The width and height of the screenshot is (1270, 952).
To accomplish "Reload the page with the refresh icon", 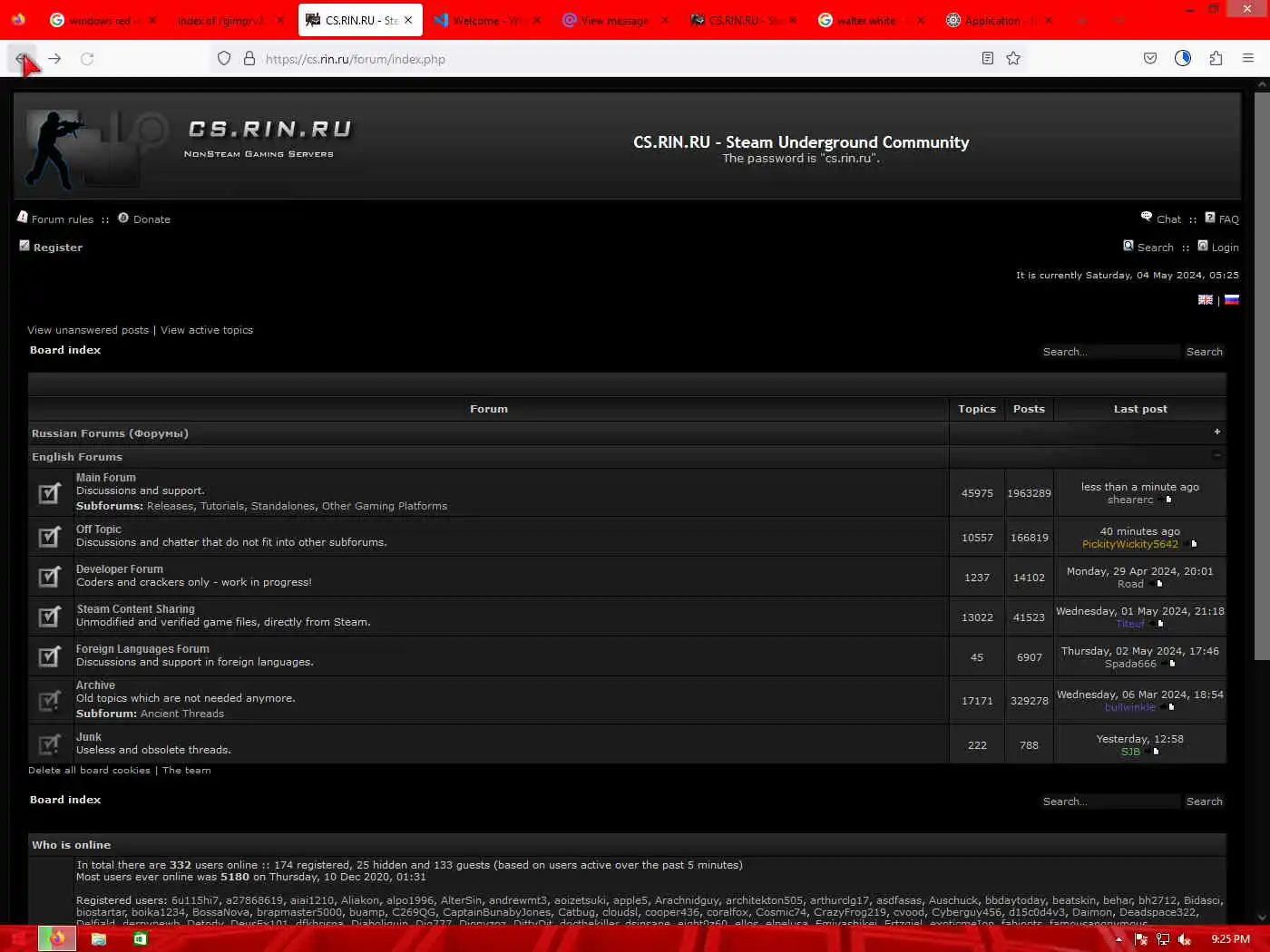I will (x=87, y=59).
